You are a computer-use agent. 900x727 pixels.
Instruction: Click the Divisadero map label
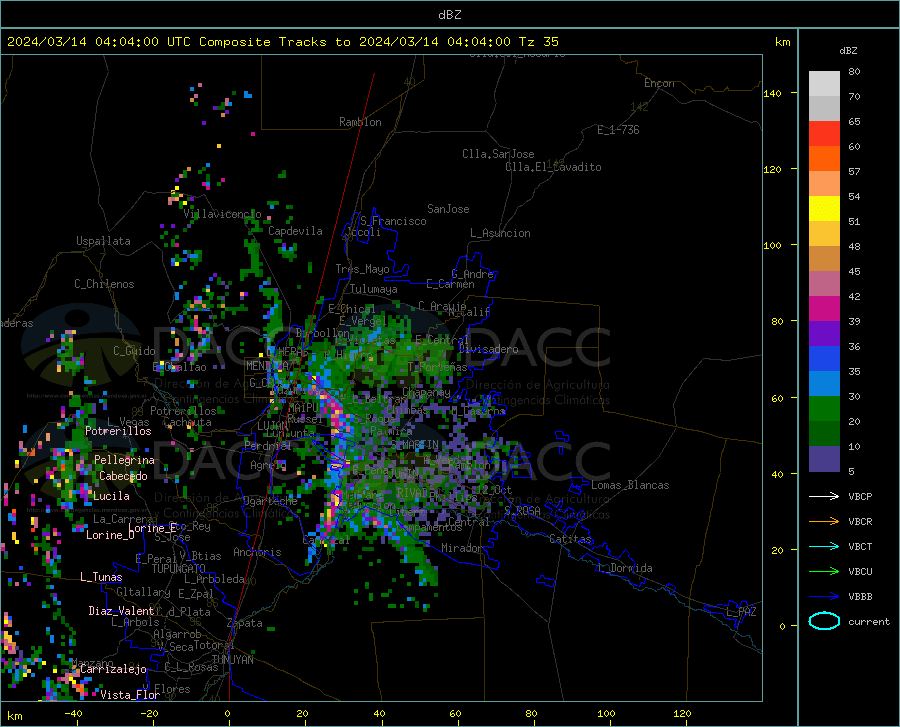488,349
